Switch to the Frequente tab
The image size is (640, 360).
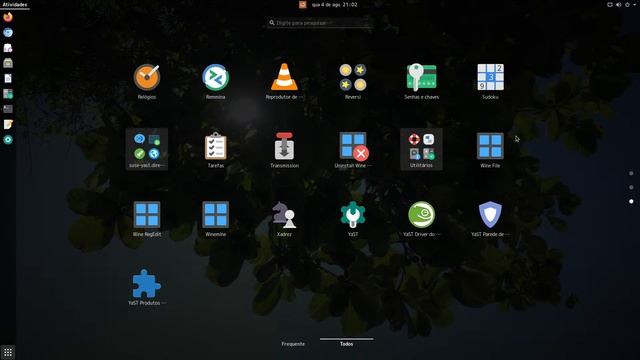point(293,344)
